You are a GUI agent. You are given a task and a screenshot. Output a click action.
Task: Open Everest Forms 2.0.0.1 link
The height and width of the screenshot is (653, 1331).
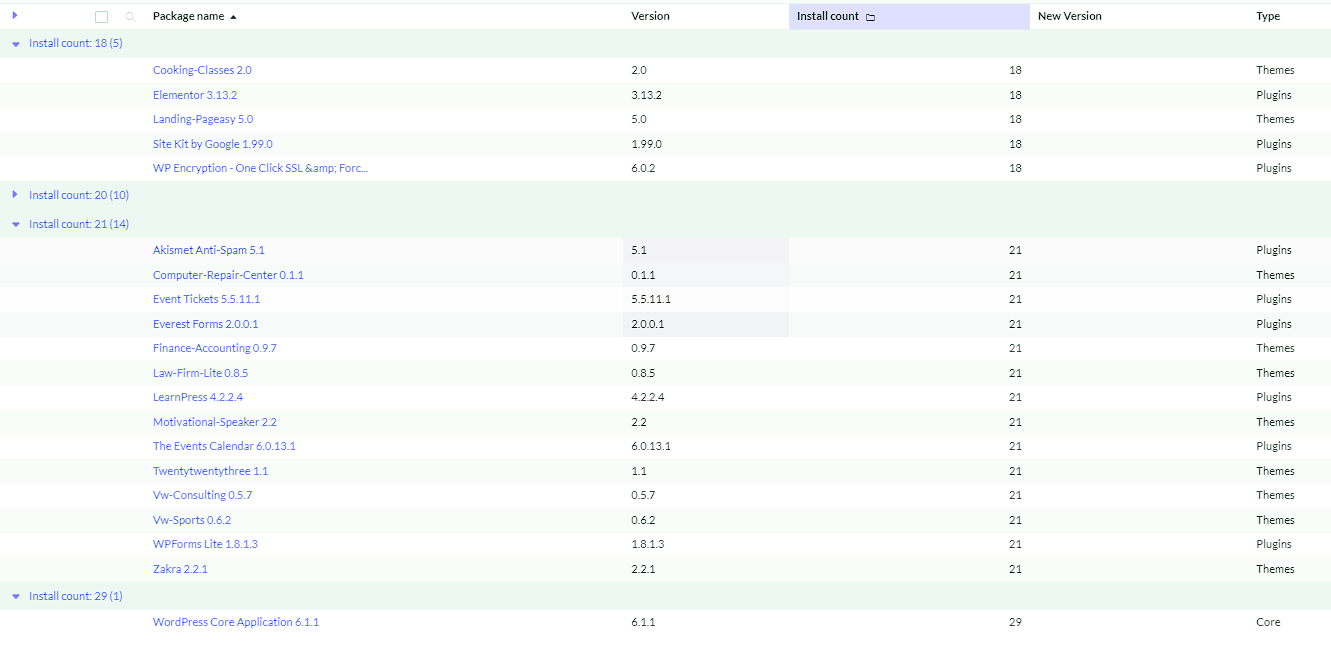click(x=205, y=324)
